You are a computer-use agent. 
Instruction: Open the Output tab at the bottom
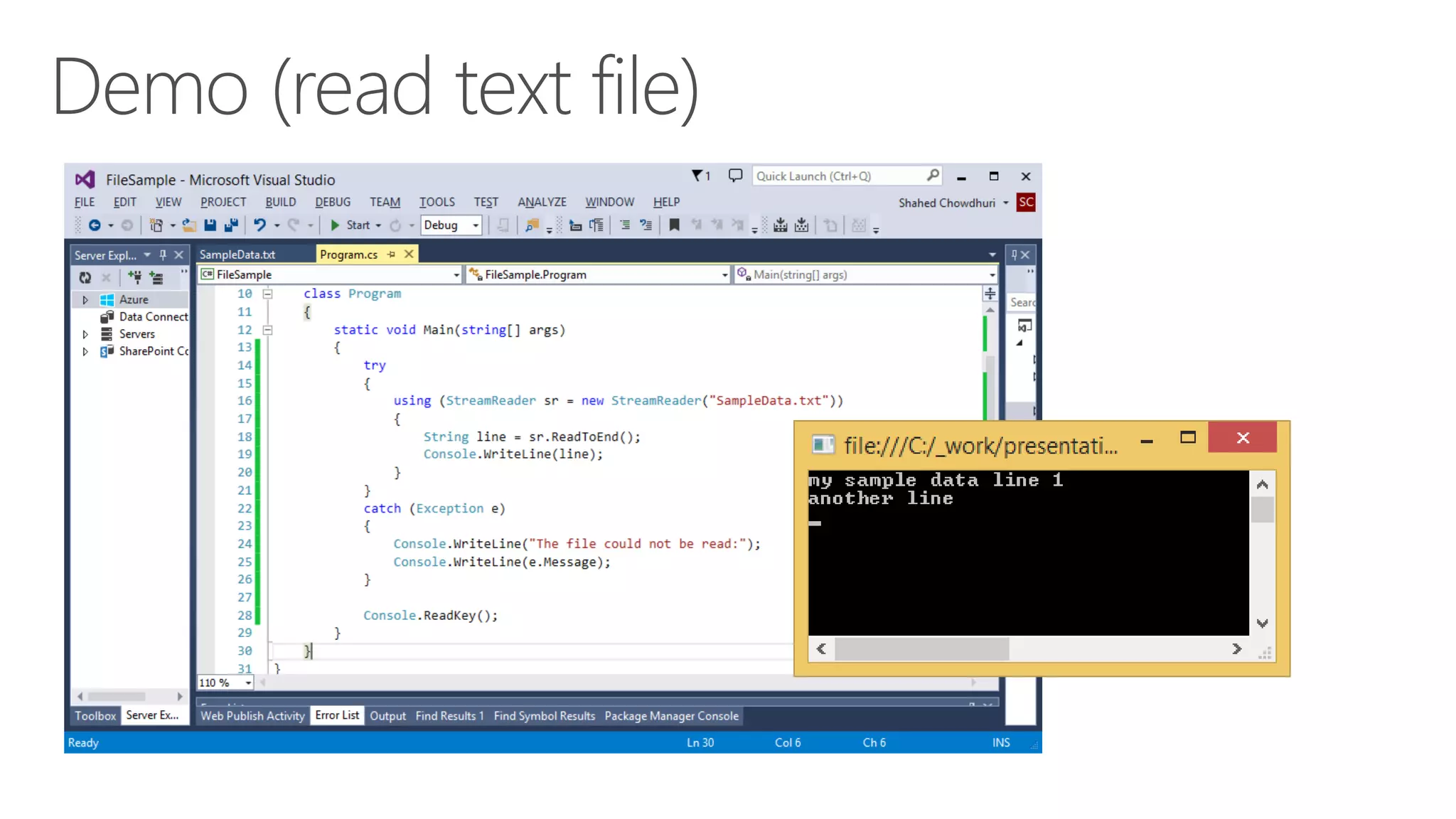[x=387, y=716]
